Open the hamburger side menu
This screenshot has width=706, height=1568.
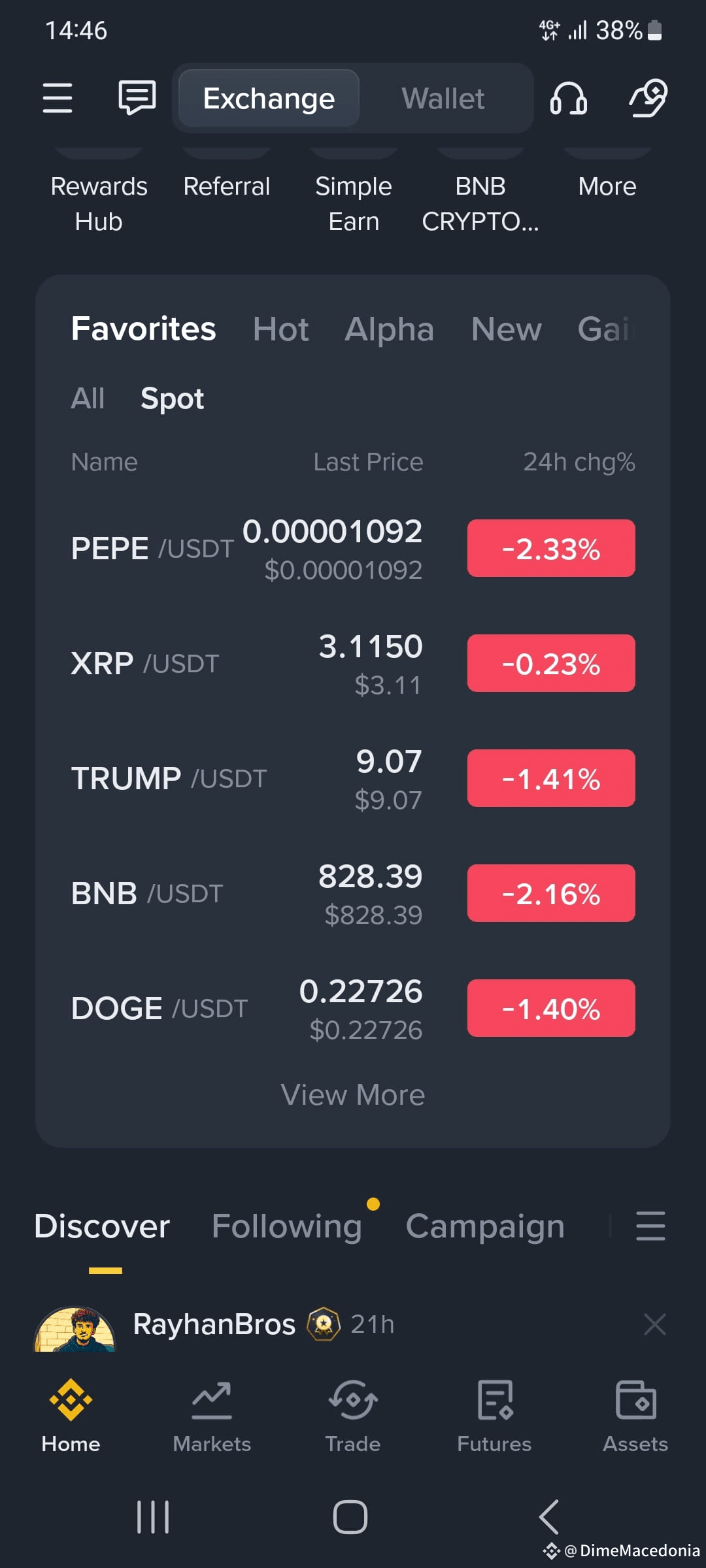click(x=58, y=98)
